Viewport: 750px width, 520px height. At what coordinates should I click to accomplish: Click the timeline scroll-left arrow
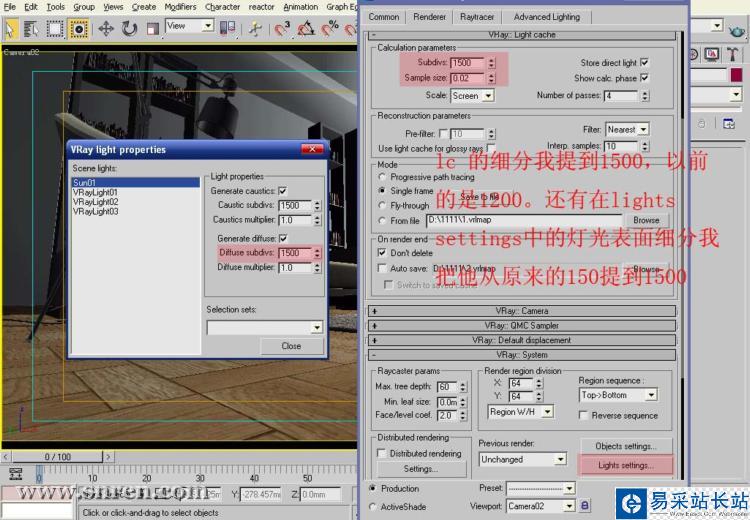pyautogui.click(x=6, y=457)
